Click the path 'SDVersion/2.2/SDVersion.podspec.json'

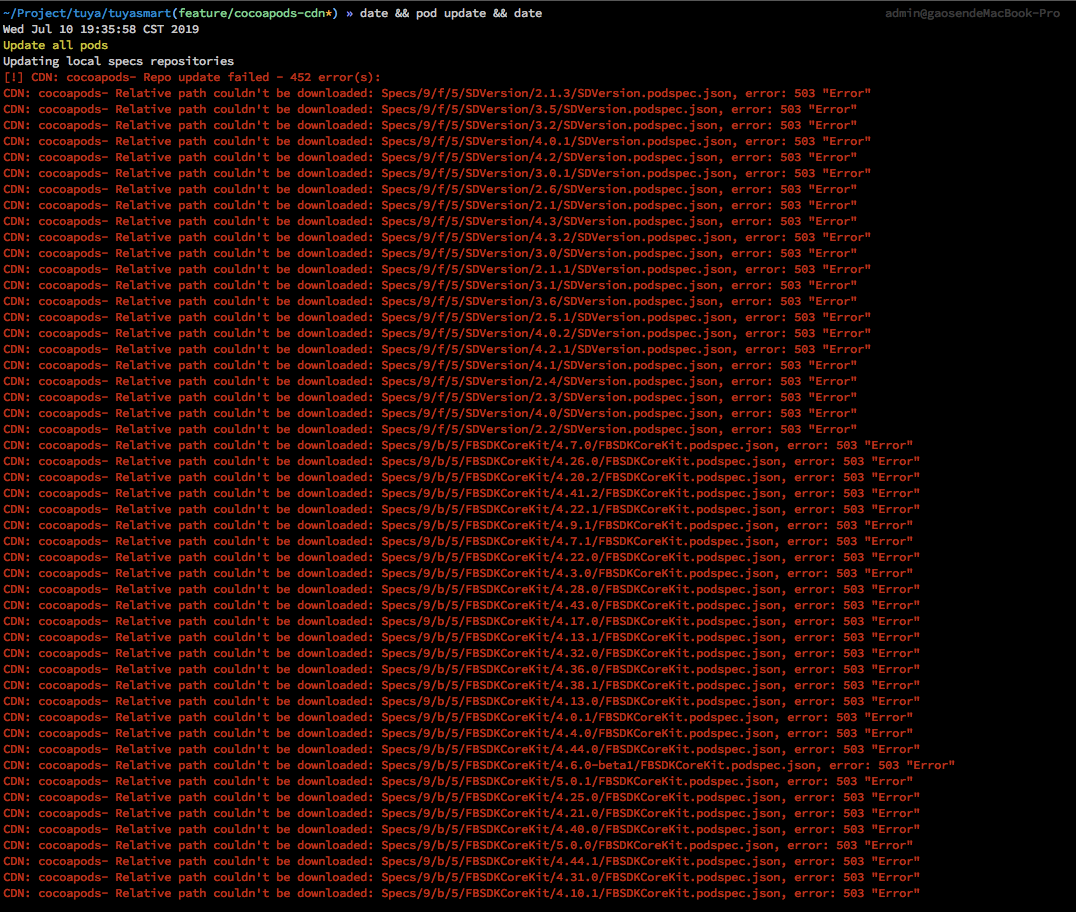click(592, 430)
